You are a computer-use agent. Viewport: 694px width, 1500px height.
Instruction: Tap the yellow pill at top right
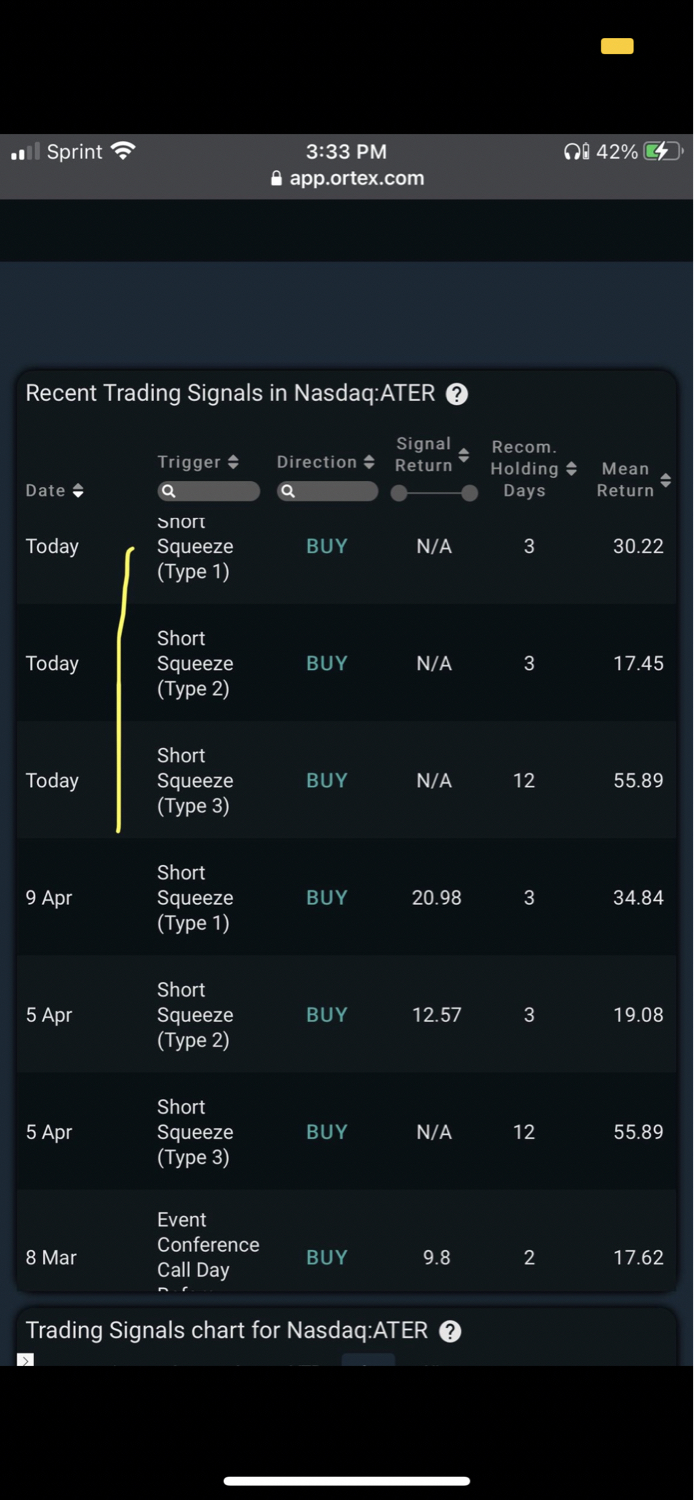(x=617, y=46)
